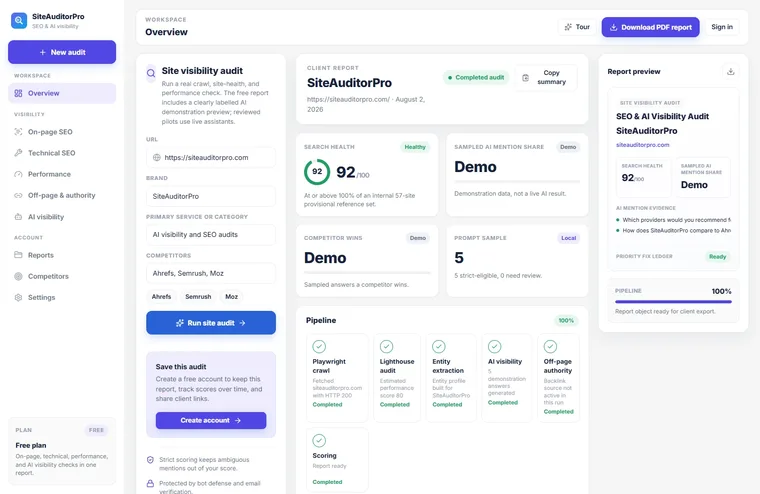Click the Report preview download icon
Viewport: 760px width, 494px height.
[730, 71]
